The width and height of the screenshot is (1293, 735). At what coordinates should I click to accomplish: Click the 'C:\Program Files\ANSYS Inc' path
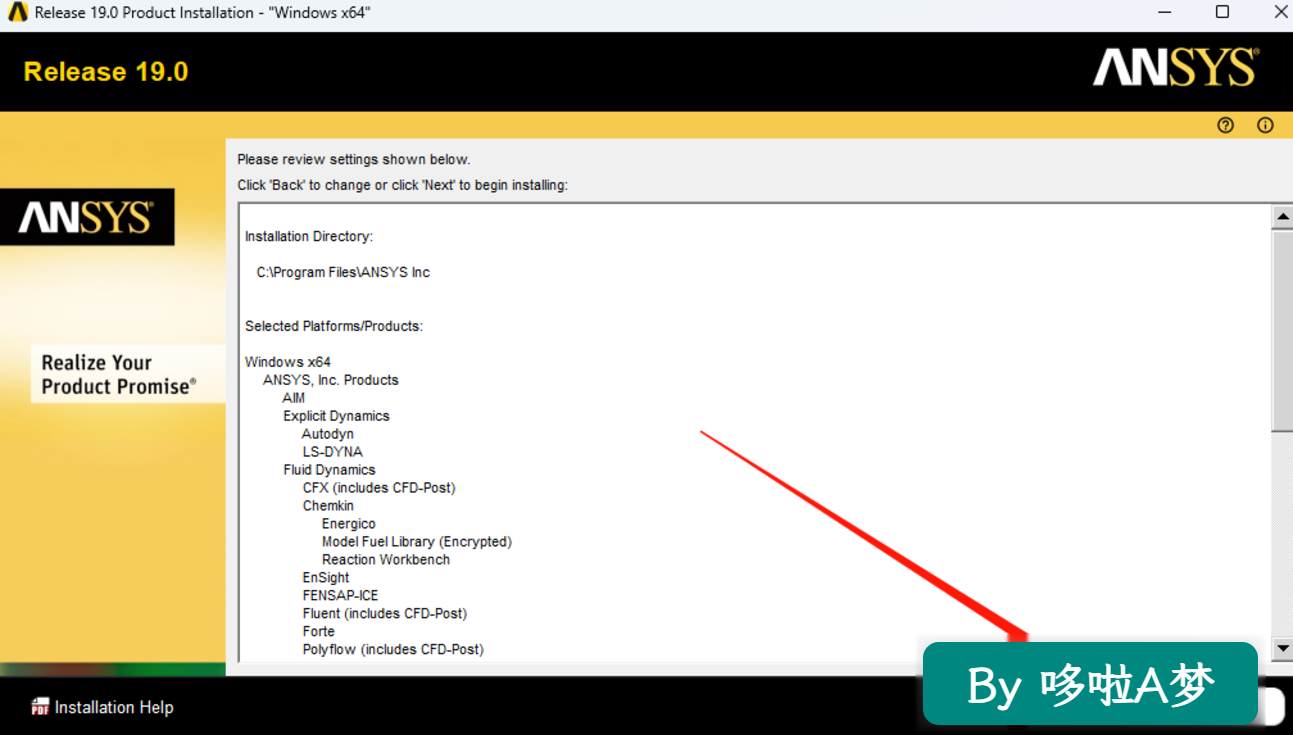click(343, 272)
